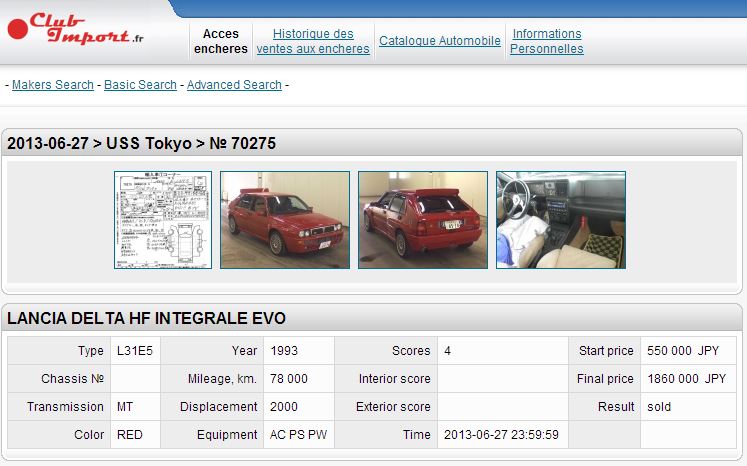The width and height of the screenshot is (747, 466).
Task: View the auction sheet thumbnail
Action: point(163,220)
